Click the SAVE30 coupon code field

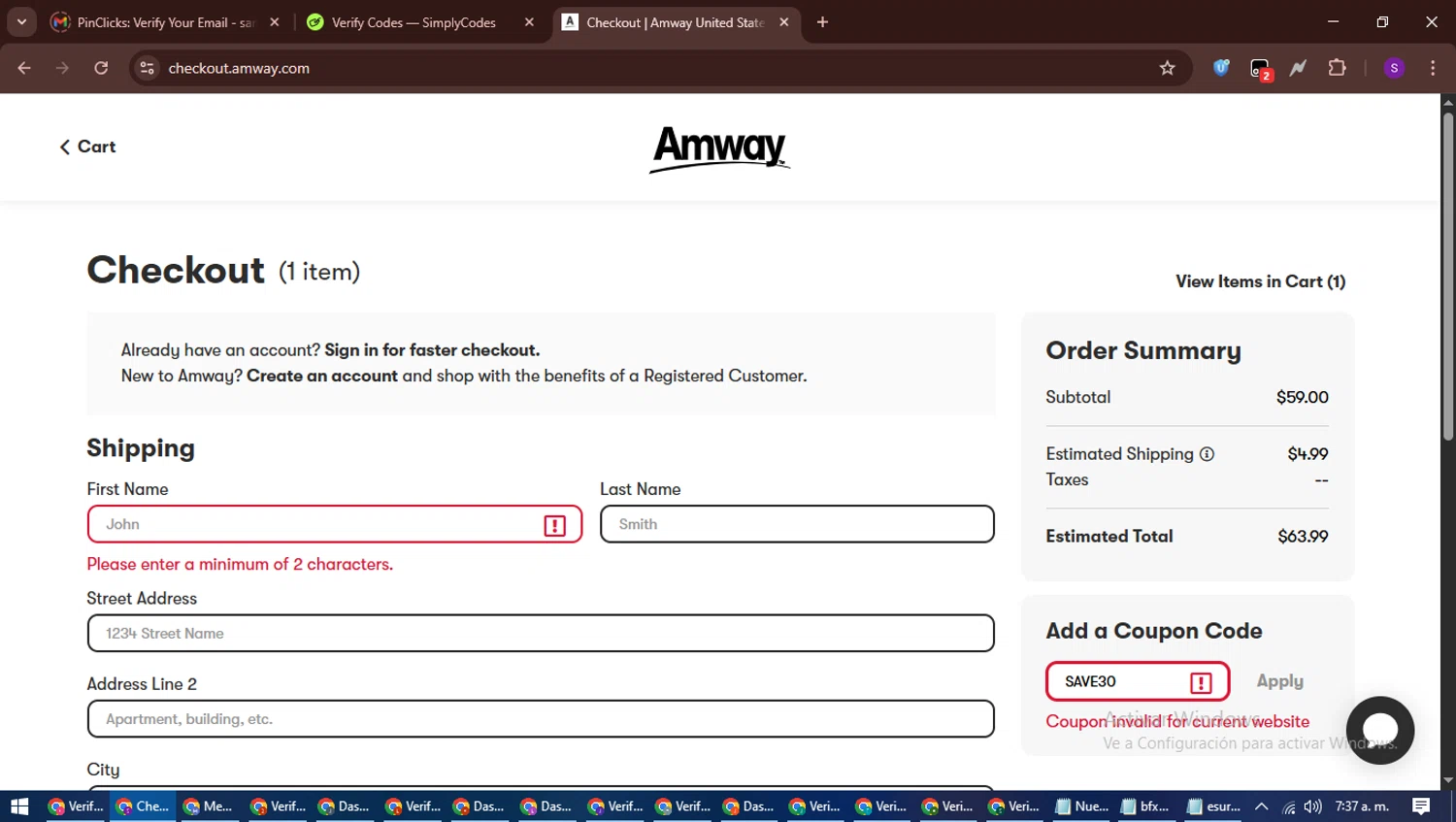click(1138, 681)
